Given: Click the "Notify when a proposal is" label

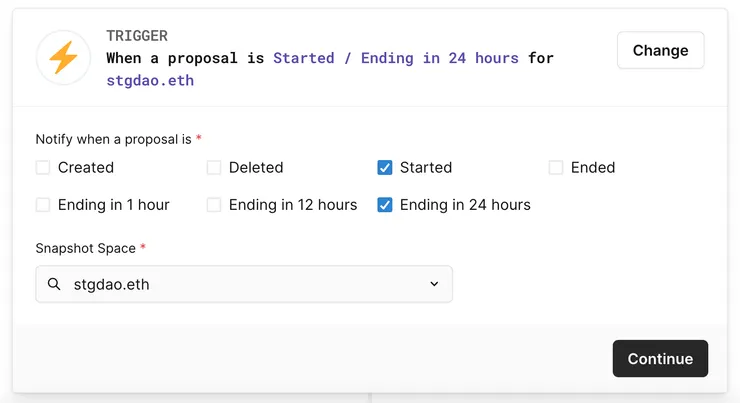Looking at the screenshot, I should point(113,139).
